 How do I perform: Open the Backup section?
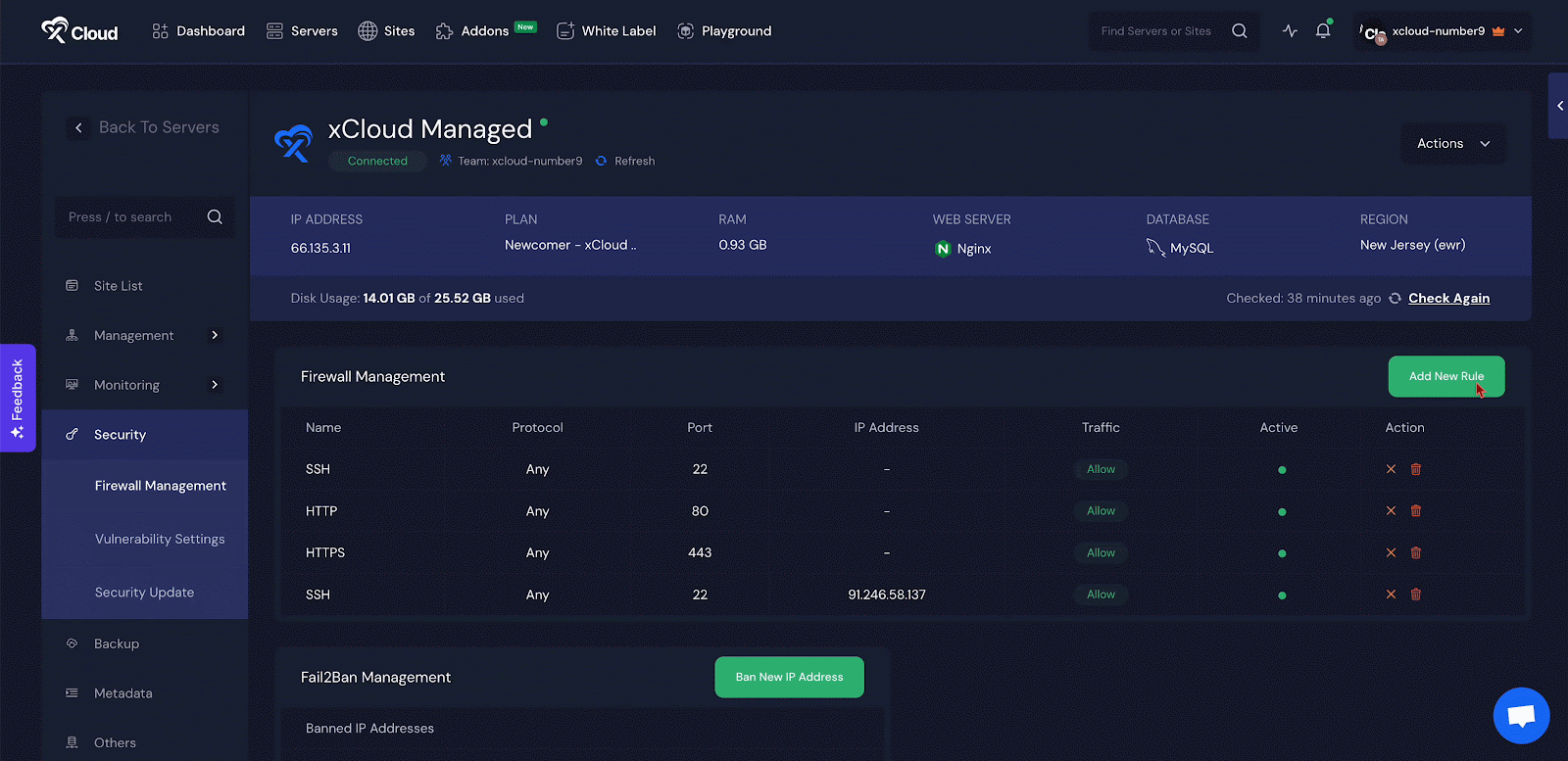coord(117,643)
